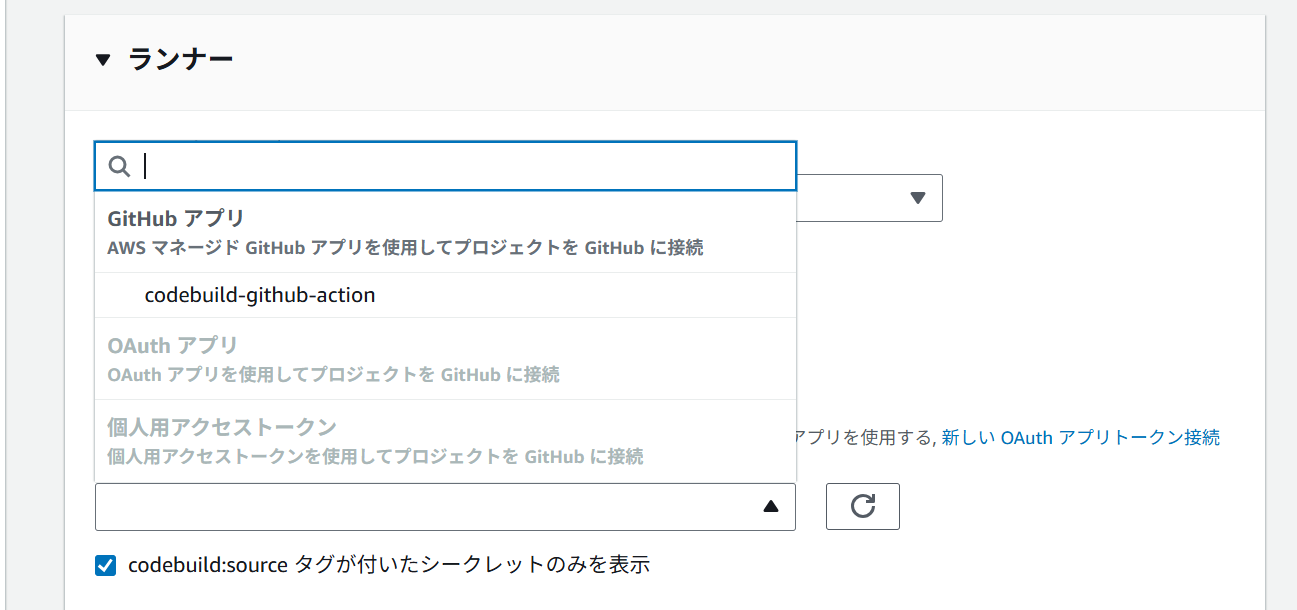The height and width of the screenshot is (610, 1297).
Task: Click the アプリを使用する text beside the link
Action: click(x=864, y=437)
